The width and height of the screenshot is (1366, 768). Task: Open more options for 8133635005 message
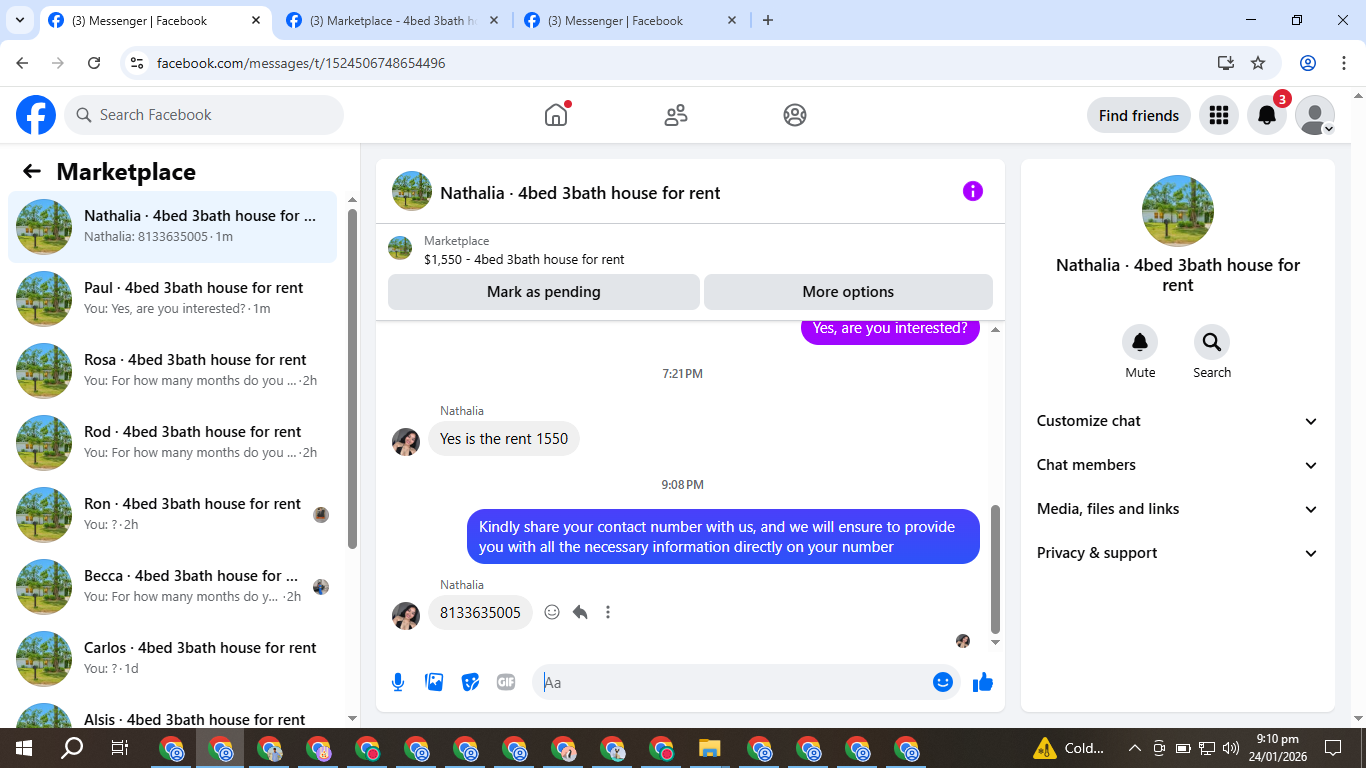(608, 612)
